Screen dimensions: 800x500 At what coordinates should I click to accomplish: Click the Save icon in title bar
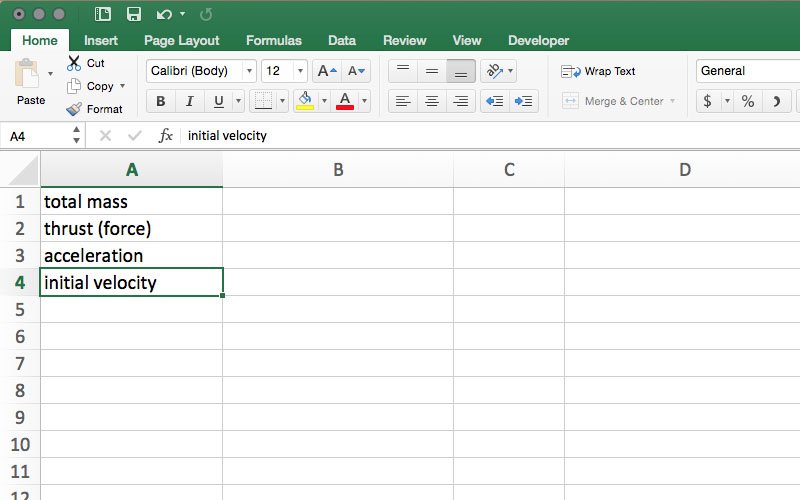pyautogui.click(x=133, y=14)
